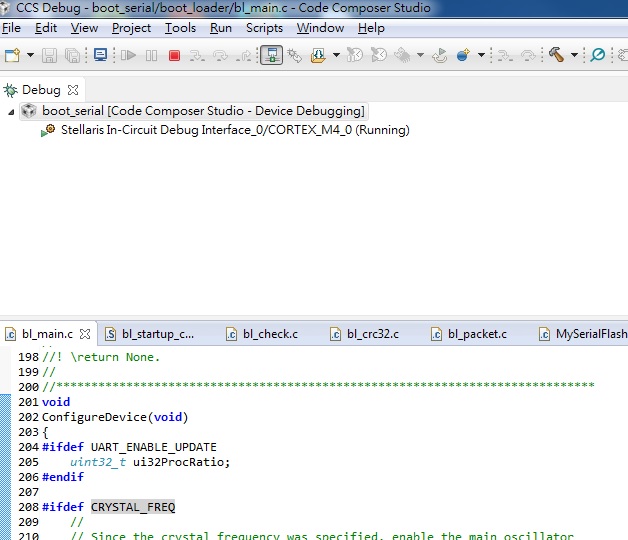The image size is (628, 540).
Task: Click the second reset clock icon
Action: 379,55
